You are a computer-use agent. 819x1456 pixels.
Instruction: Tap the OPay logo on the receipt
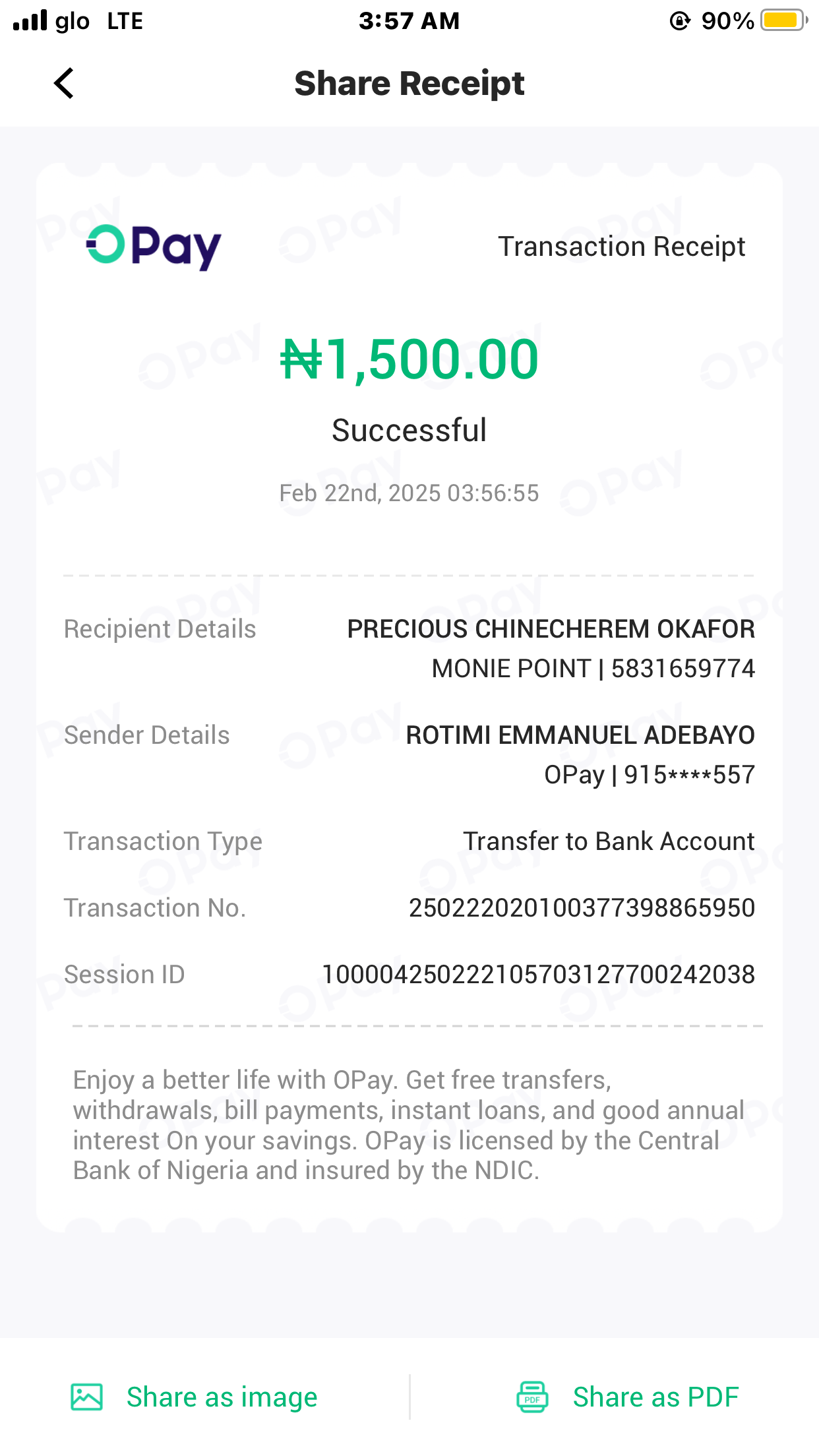tap(154, 247)
